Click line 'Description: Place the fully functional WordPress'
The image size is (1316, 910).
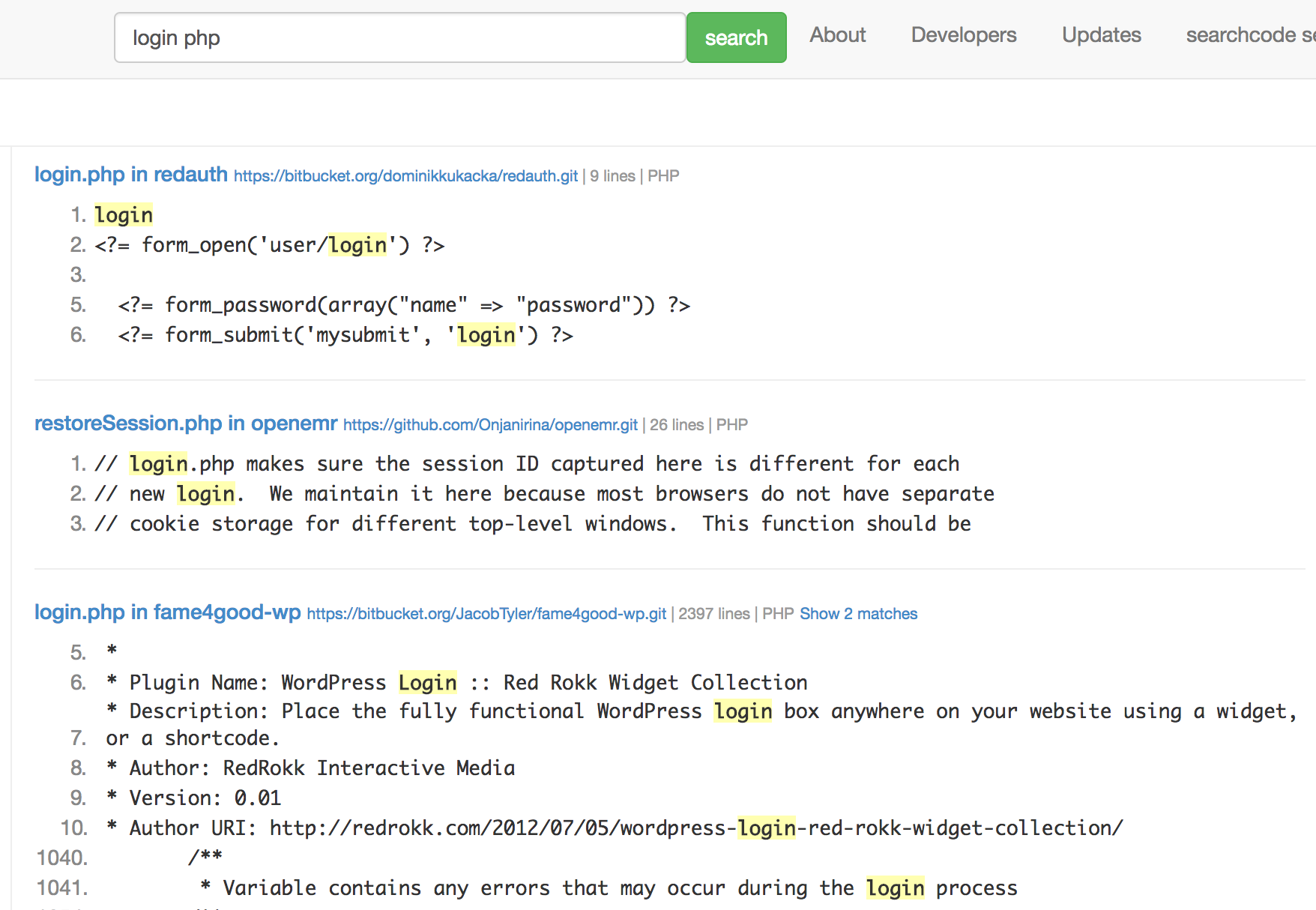[x=701, y=724]
